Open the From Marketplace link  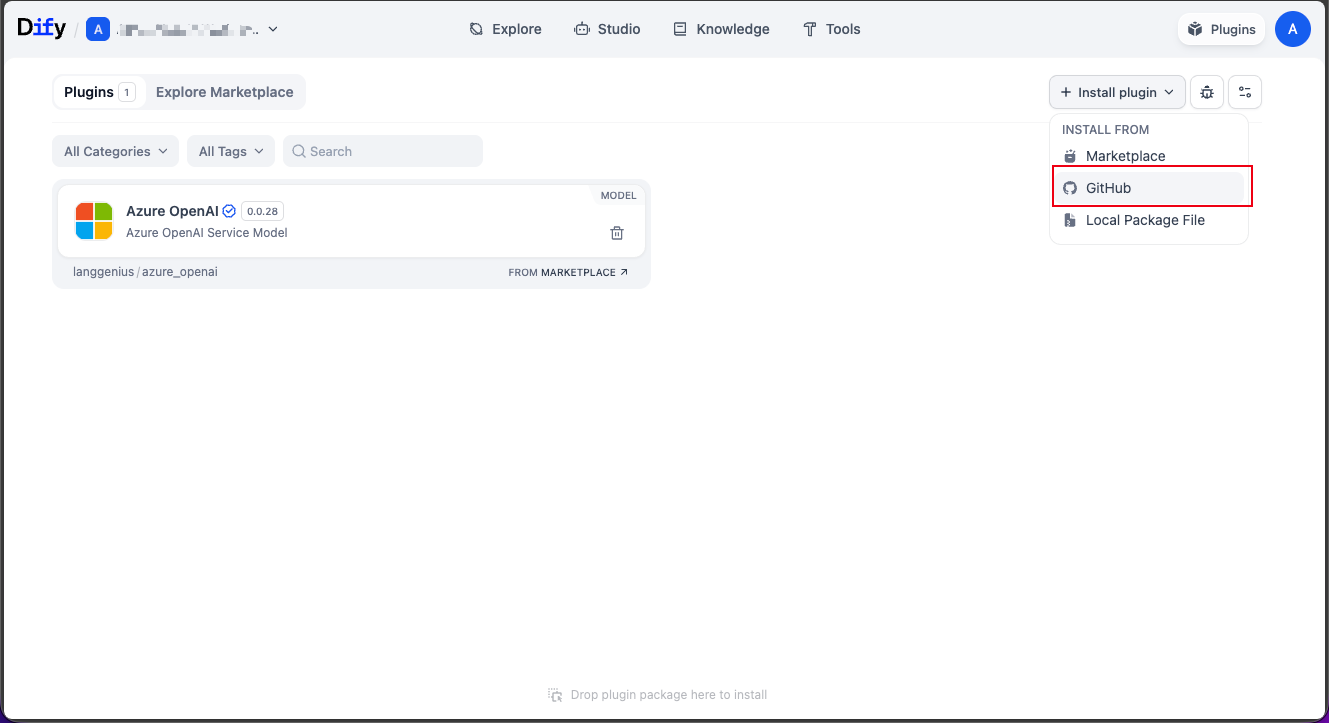[x=568, y=272]
